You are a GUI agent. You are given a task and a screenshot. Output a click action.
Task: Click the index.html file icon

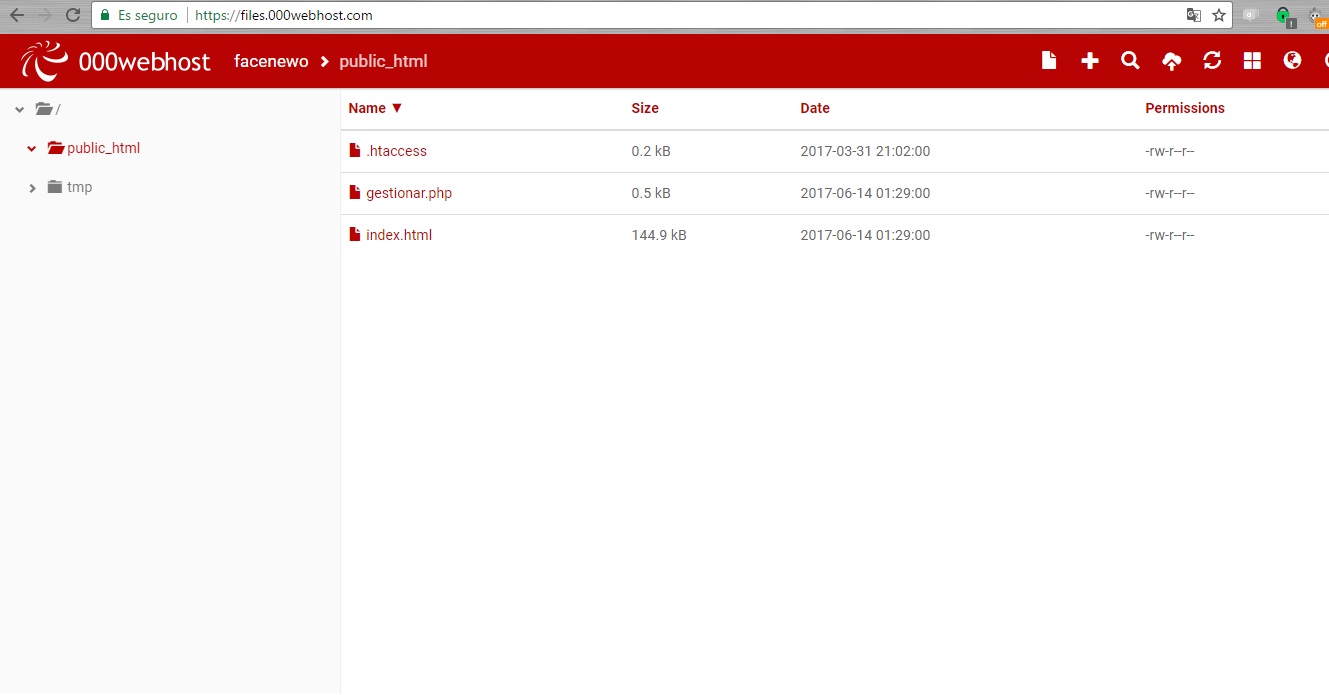pos(354,234)
